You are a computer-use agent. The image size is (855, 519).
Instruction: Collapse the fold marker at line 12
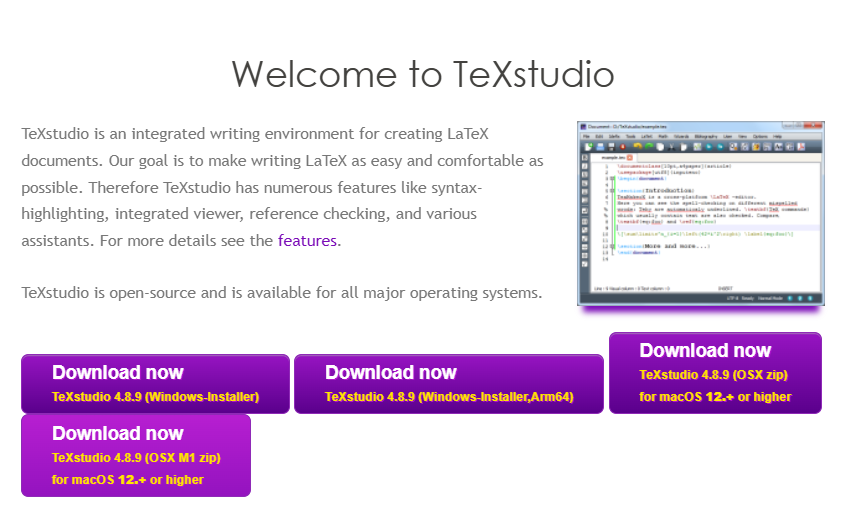[x=612, y=245]
